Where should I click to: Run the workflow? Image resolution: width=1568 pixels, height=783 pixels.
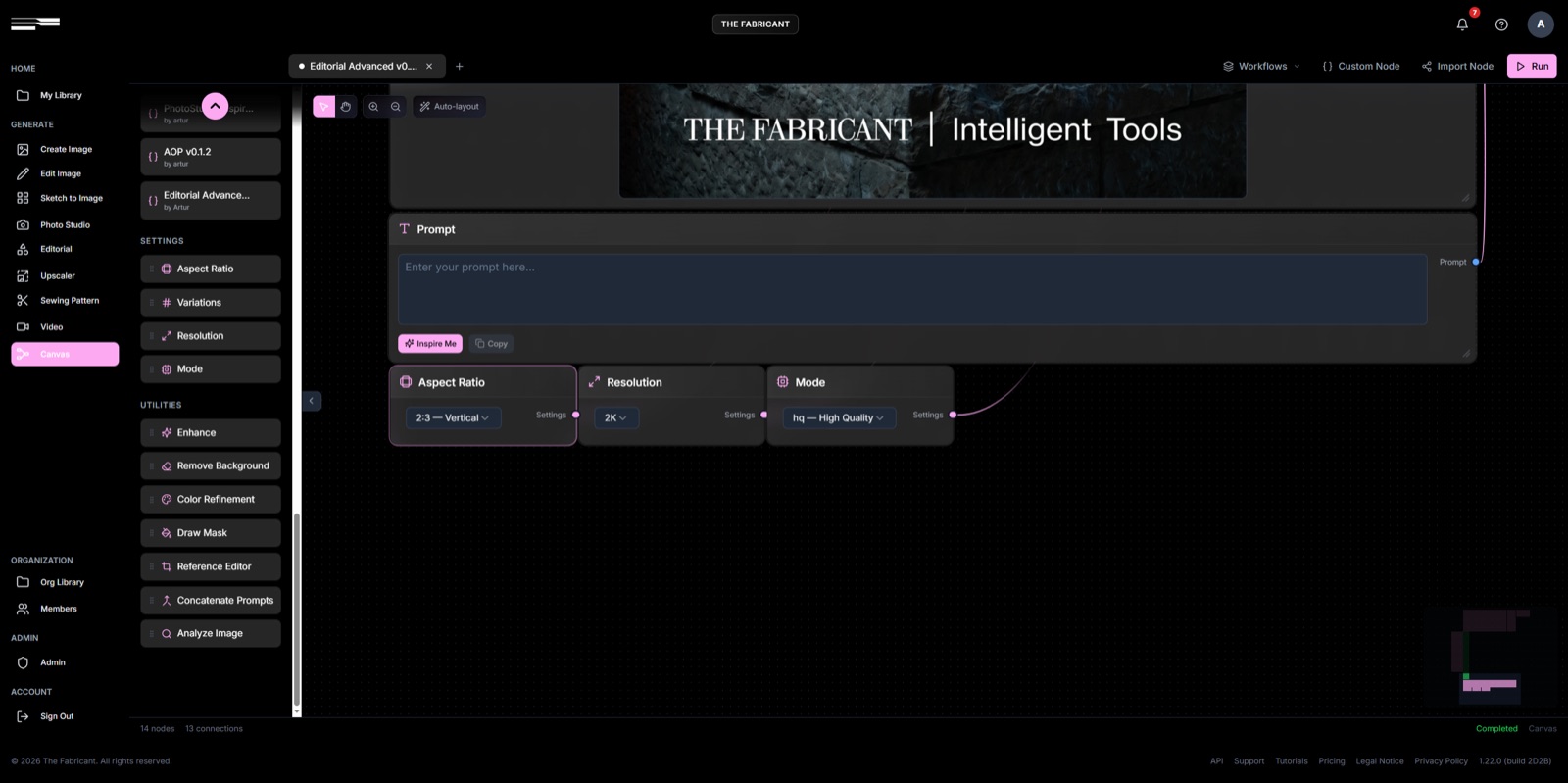click(x=1532, y=67)
